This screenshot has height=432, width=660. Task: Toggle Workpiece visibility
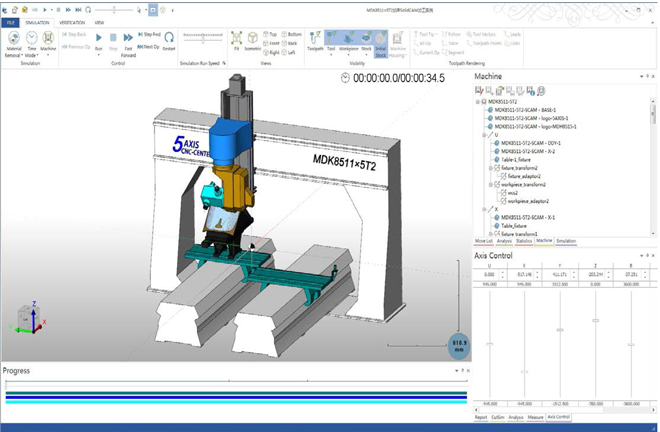pyautogui.click(x=350, y=40)
